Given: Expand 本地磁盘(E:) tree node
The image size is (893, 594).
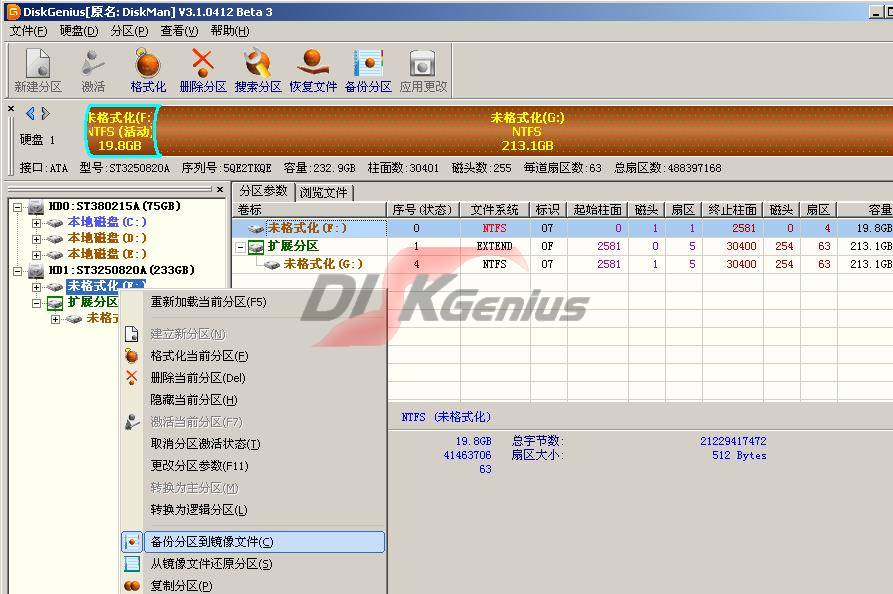Looking at the screenshot, I should coord(36,255).
